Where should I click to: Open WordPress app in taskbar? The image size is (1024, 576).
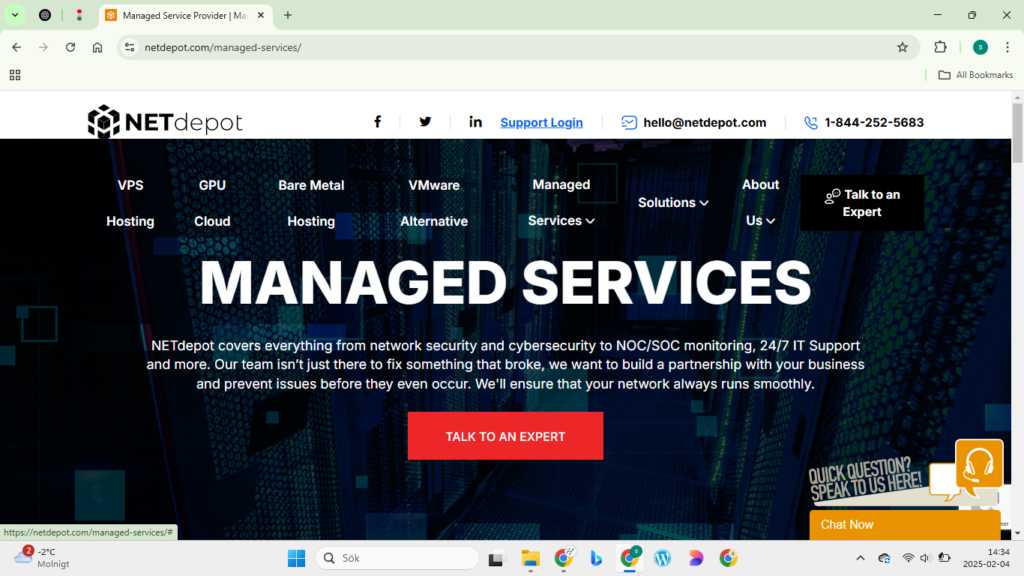point(662,558)
